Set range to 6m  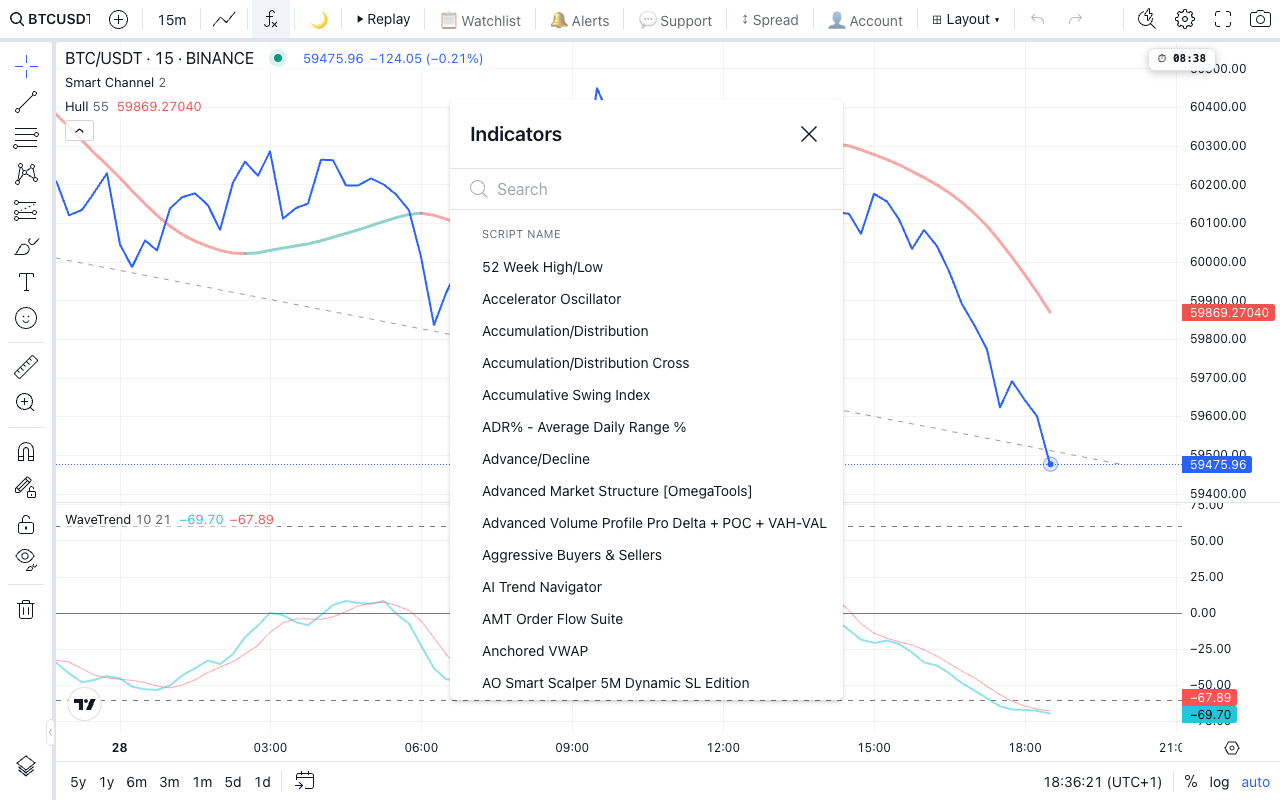tap(137, 782)
